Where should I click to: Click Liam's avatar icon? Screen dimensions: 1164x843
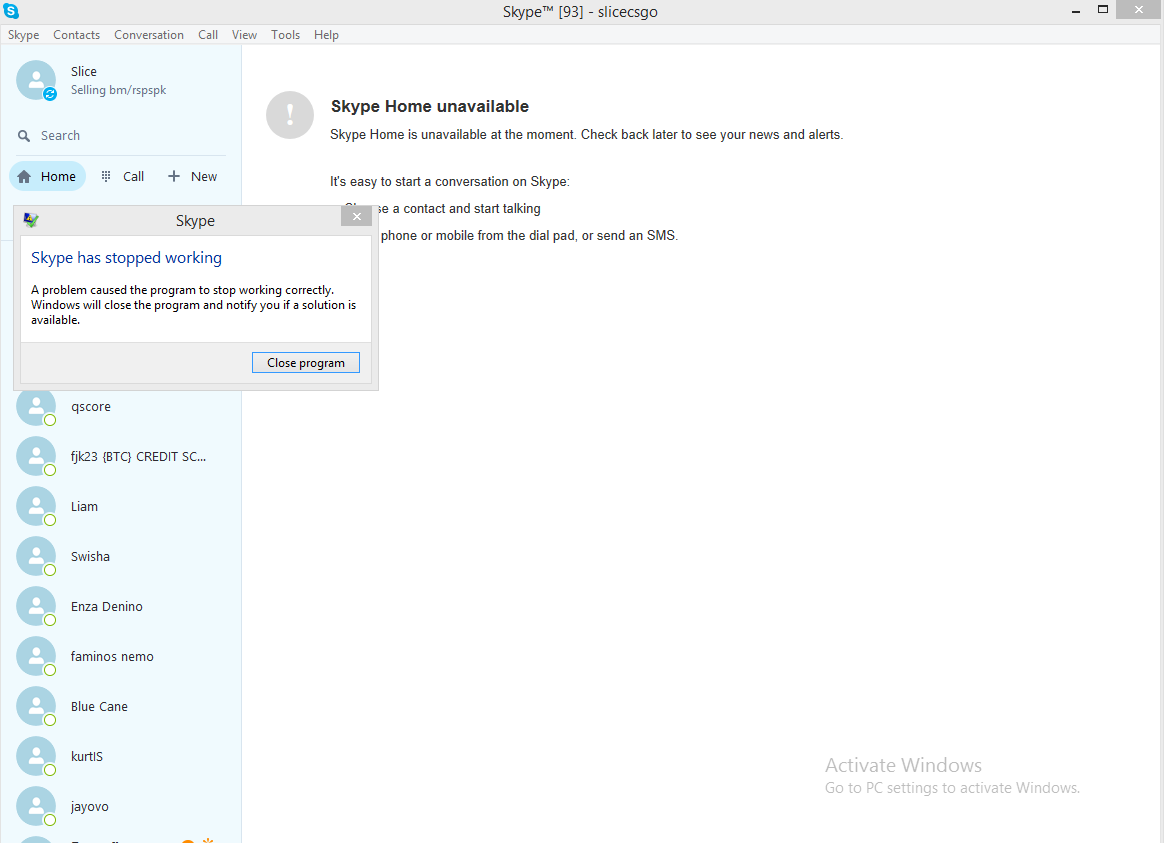point(36,506)
